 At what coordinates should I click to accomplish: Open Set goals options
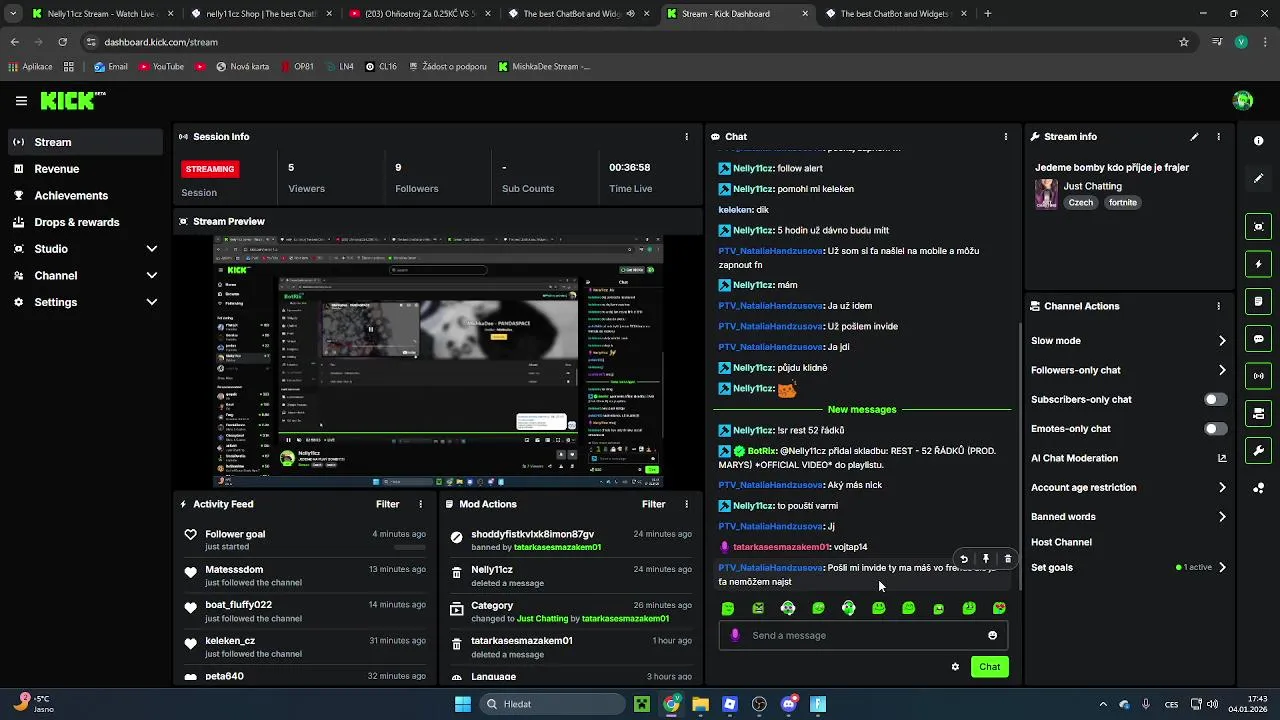point(1129,568)
